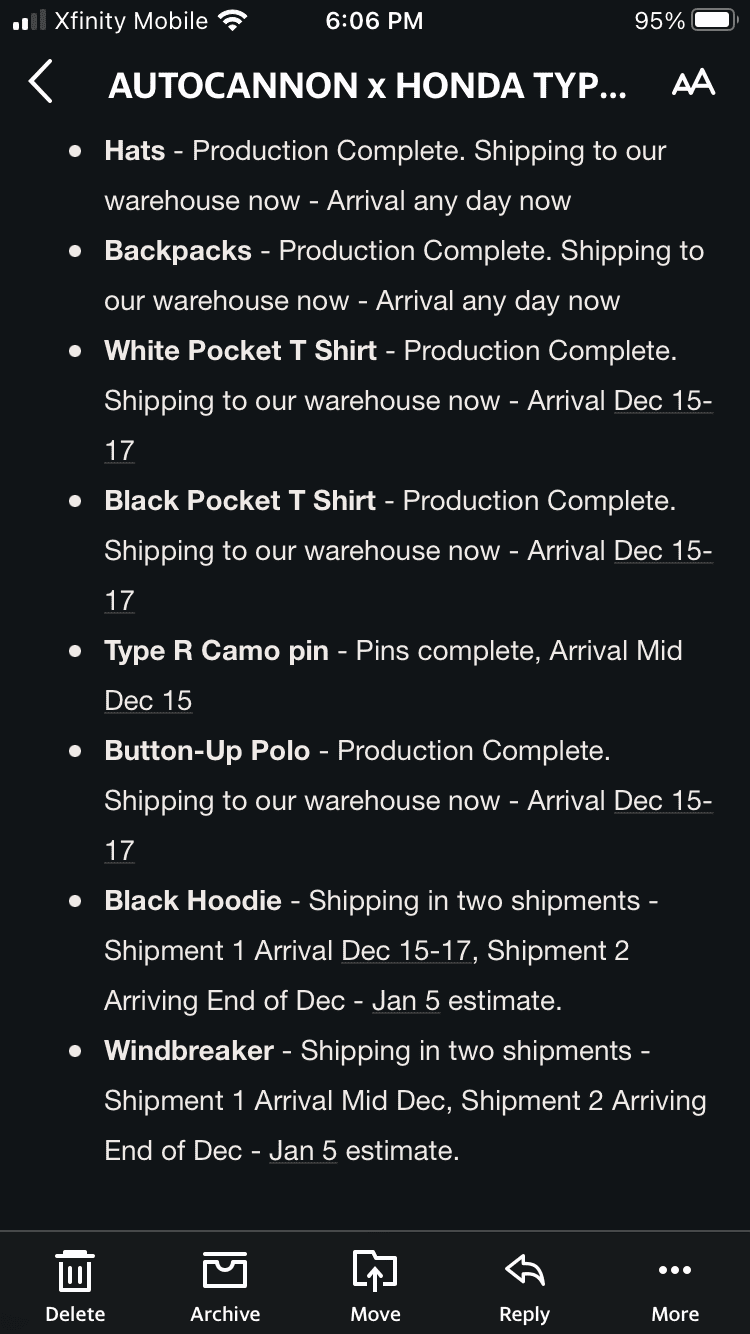Open the AA text size option
This screenshot has height=1334, width=750.
click(x=693, y=84)
